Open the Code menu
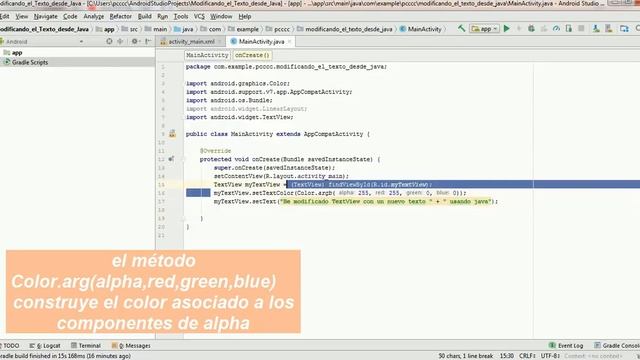The image size is (640, 360). (70, 16)
